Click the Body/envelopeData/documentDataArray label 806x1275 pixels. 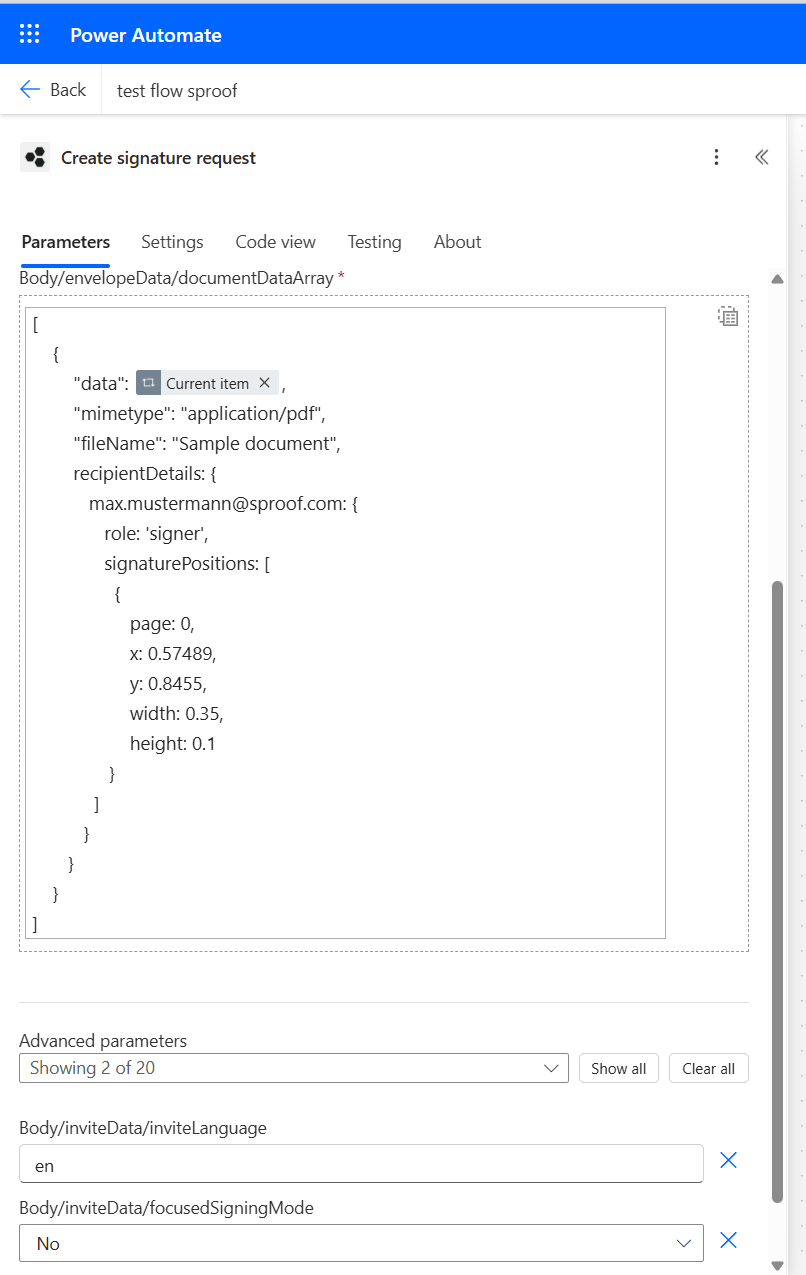(x=176, y=278)
